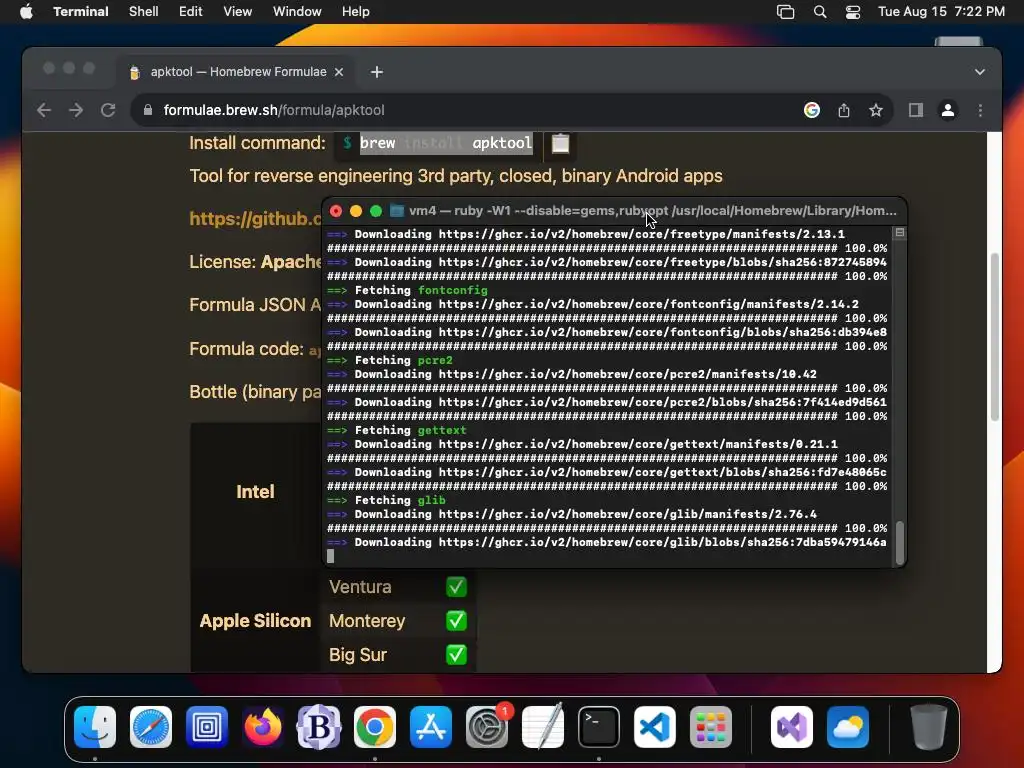The height and width of the screenshot is (768, 1024).
Task: Bookmark this page with star icon
Action: tap(876, 110)
